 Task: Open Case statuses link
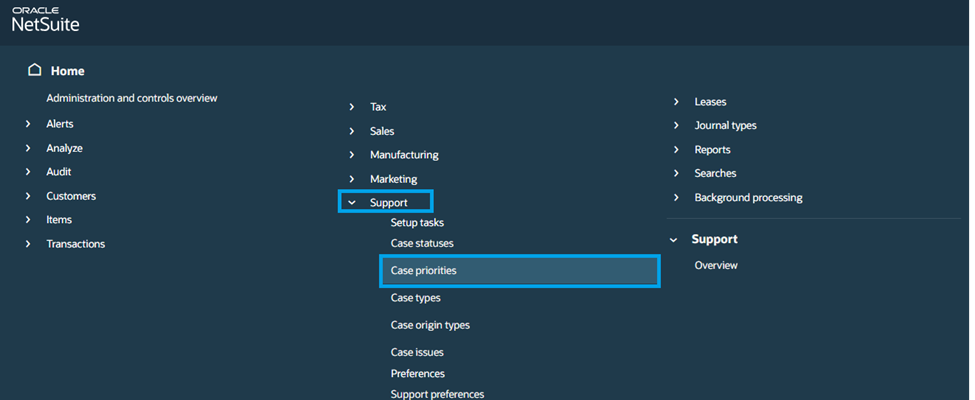coord(424,243)
